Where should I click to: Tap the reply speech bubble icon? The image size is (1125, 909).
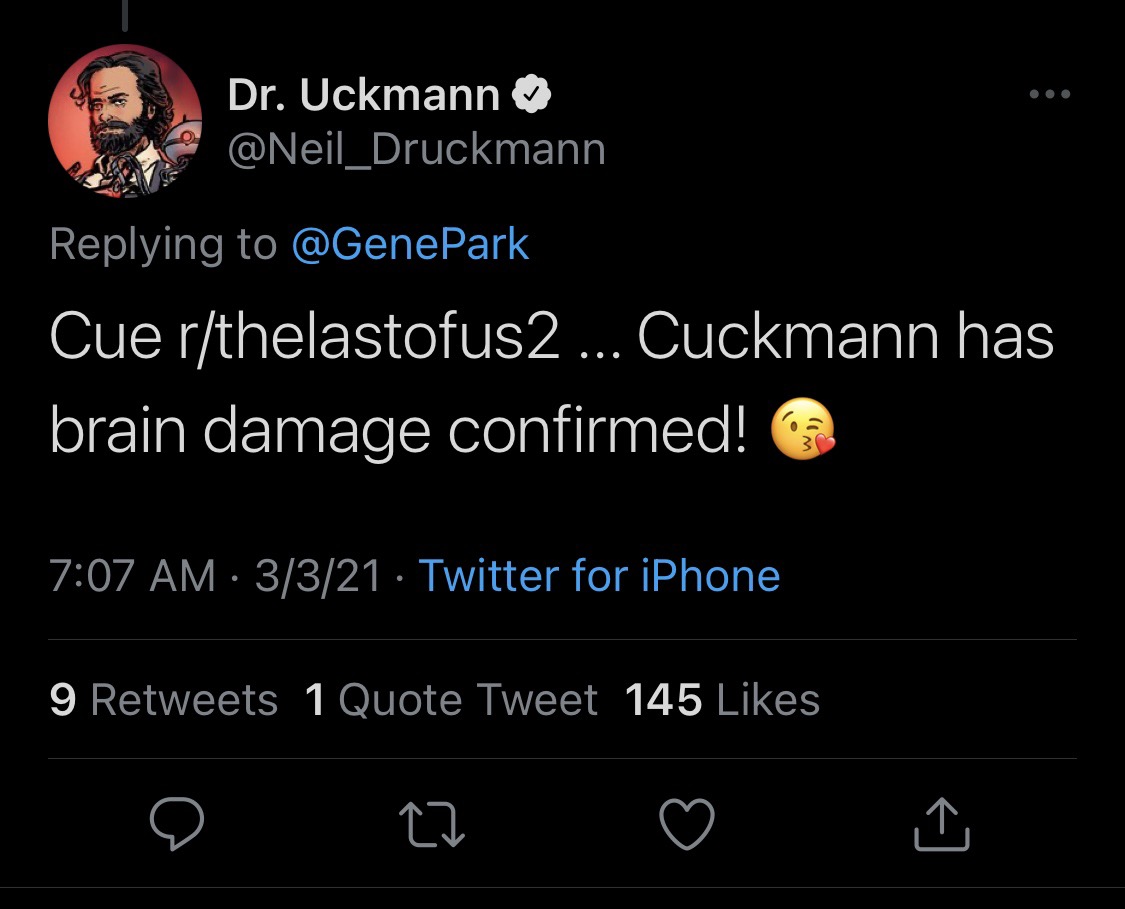point(177,824)
